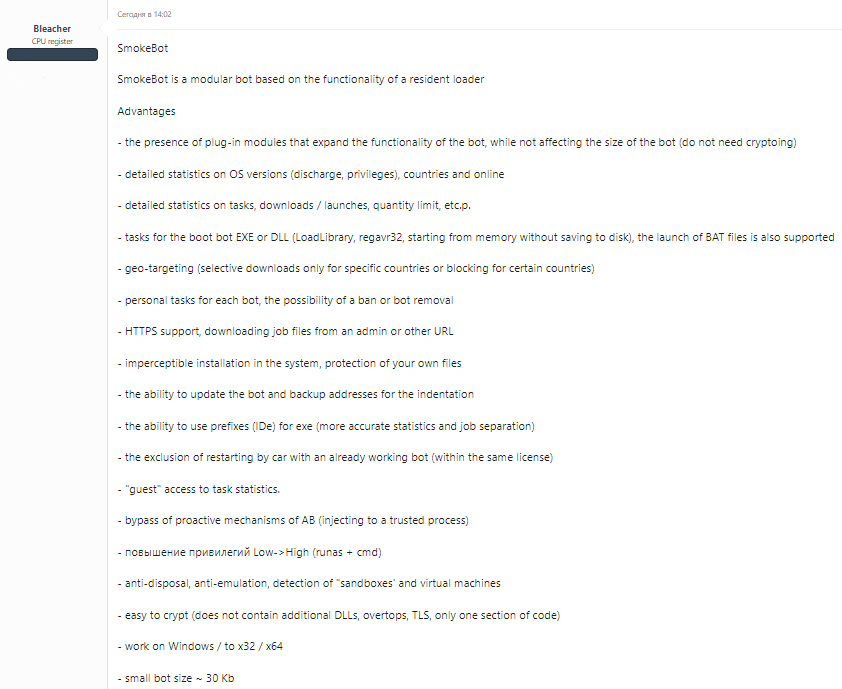Click the SmokeBot heading line

tap(143, 48)
